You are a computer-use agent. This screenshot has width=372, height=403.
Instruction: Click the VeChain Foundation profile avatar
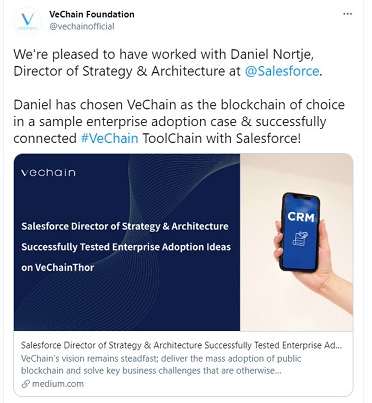click(27, 21)
